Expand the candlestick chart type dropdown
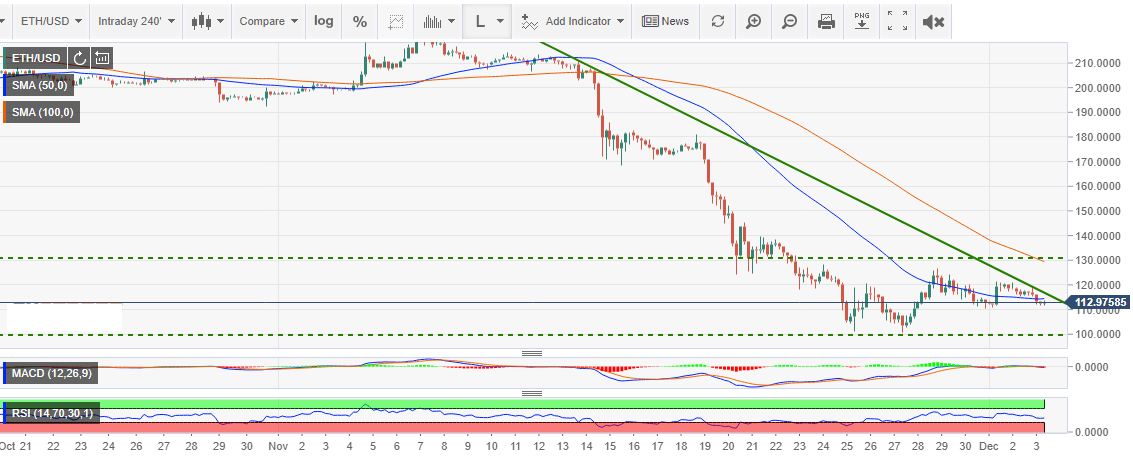The width and height of the screenshot is (1133, 463). tap(208, 21)
